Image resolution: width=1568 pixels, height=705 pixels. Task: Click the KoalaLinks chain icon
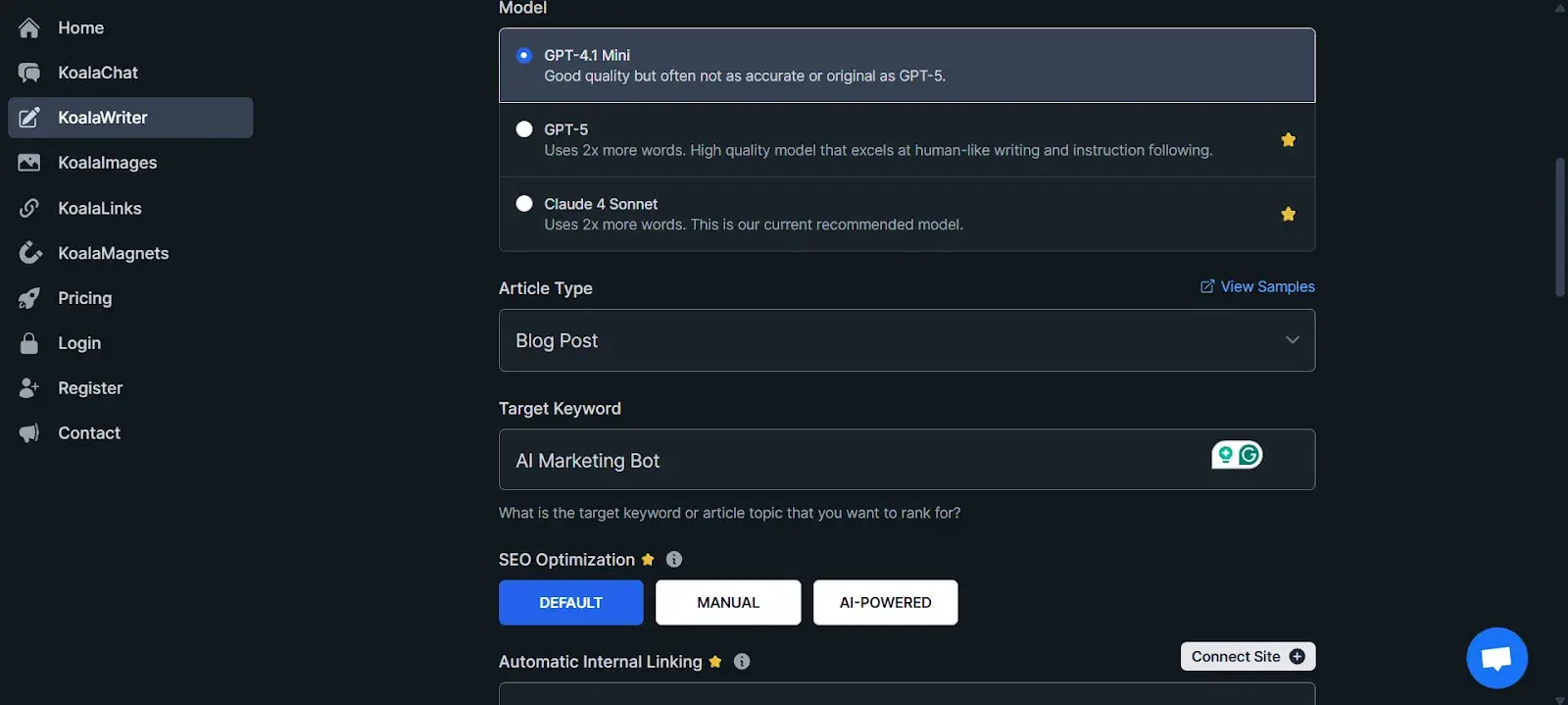pyautogui.click(x=29, y=208)
